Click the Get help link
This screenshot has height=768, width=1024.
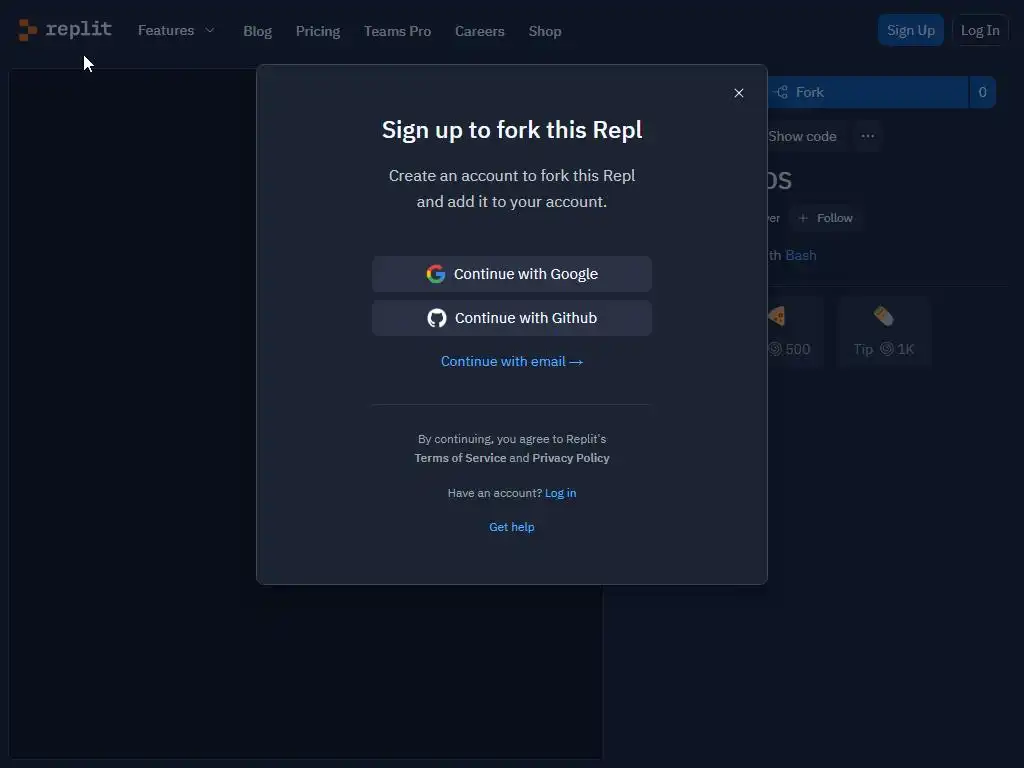tap(512, 527)
